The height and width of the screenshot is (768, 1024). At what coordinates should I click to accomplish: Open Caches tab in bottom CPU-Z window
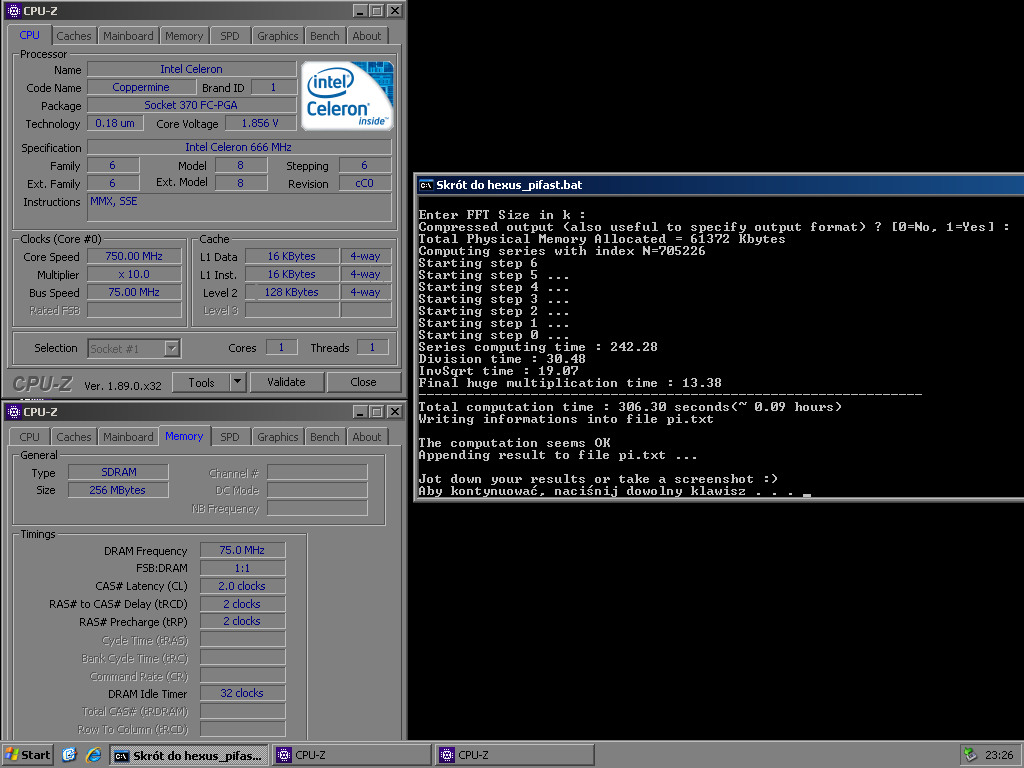tap(74, 437)
